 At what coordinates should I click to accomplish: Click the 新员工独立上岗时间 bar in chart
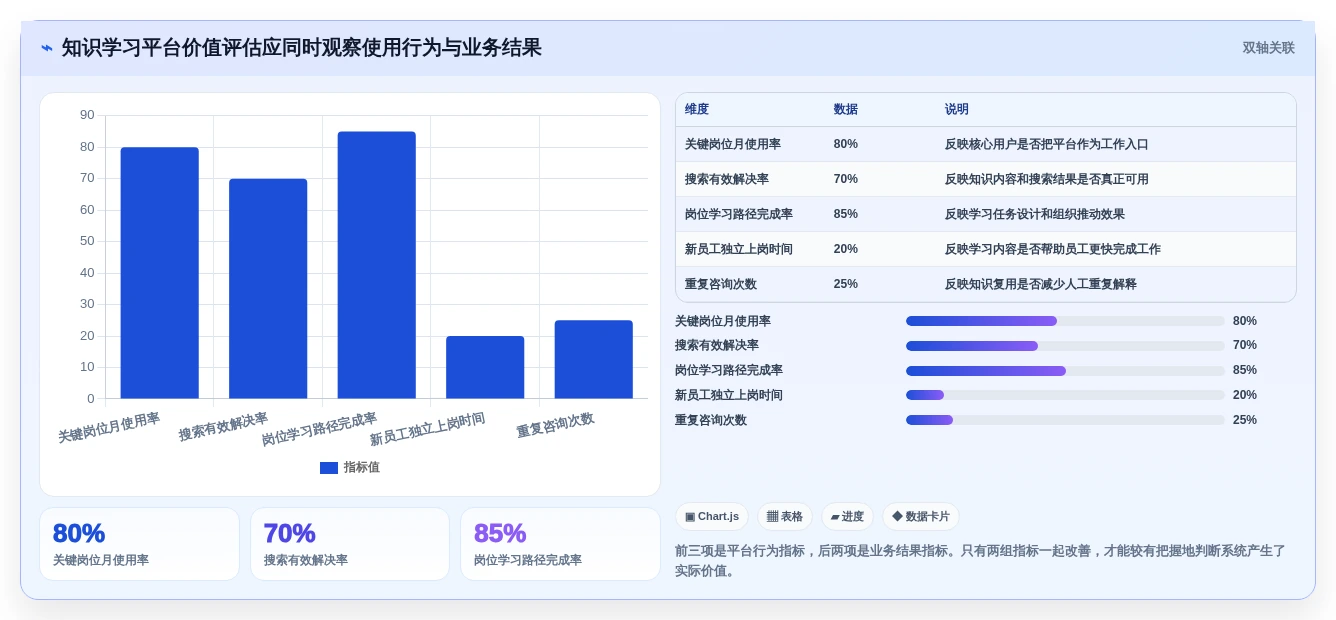(x=485, y=367)
